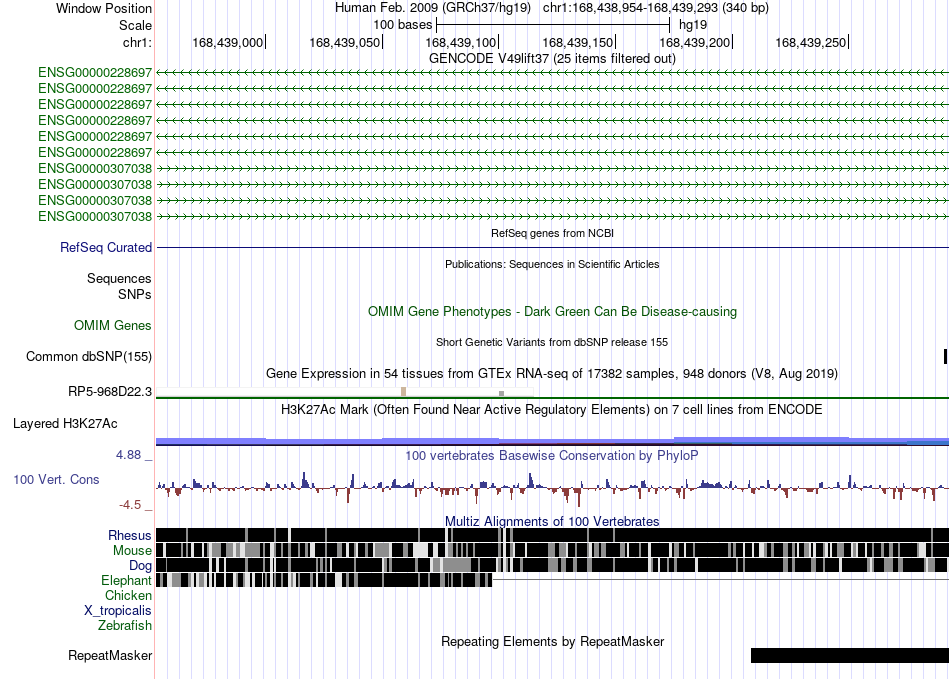Click the RefSeq Curated track label
This screenshot has height=679, width=950.
(106, 248)
